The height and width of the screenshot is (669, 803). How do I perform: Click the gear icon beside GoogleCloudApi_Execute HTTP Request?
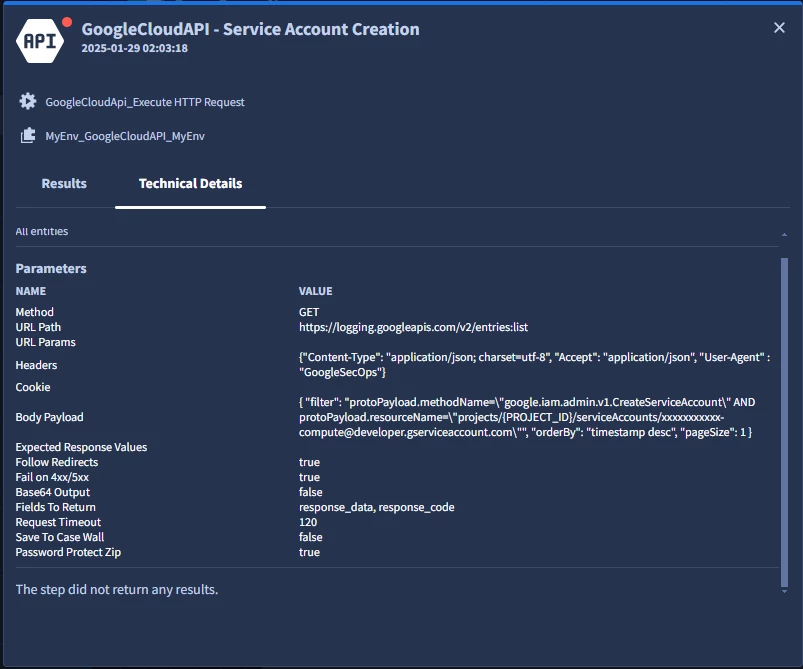(x=28, y=101)
